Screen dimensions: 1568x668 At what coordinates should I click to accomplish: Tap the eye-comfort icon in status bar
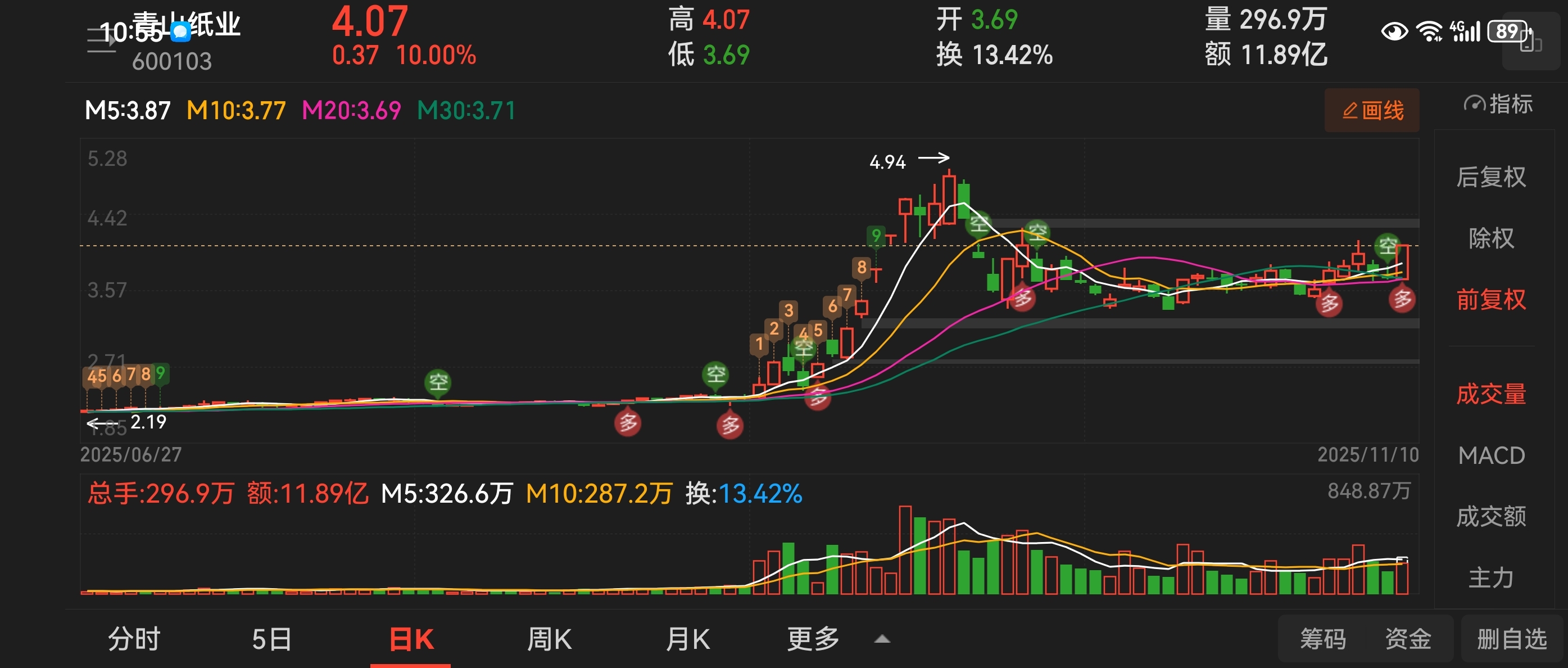(1394, 30)
